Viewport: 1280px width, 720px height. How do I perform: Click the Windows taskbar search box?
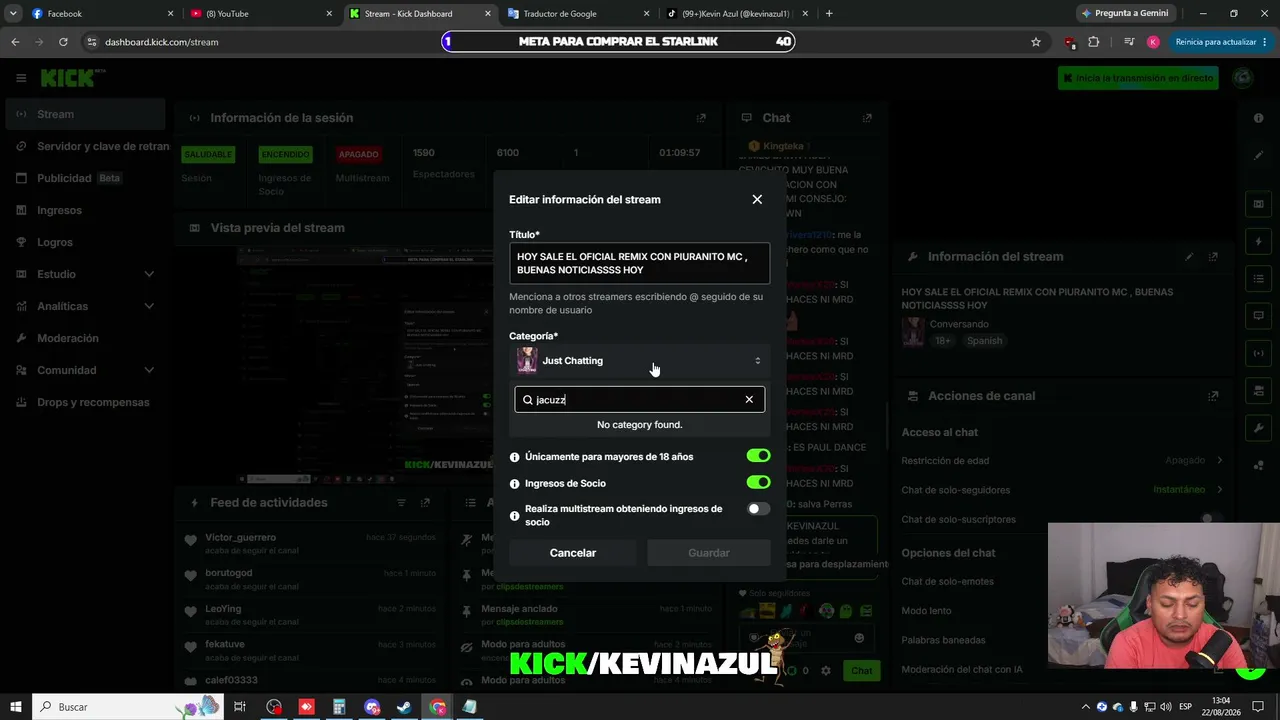127,707
